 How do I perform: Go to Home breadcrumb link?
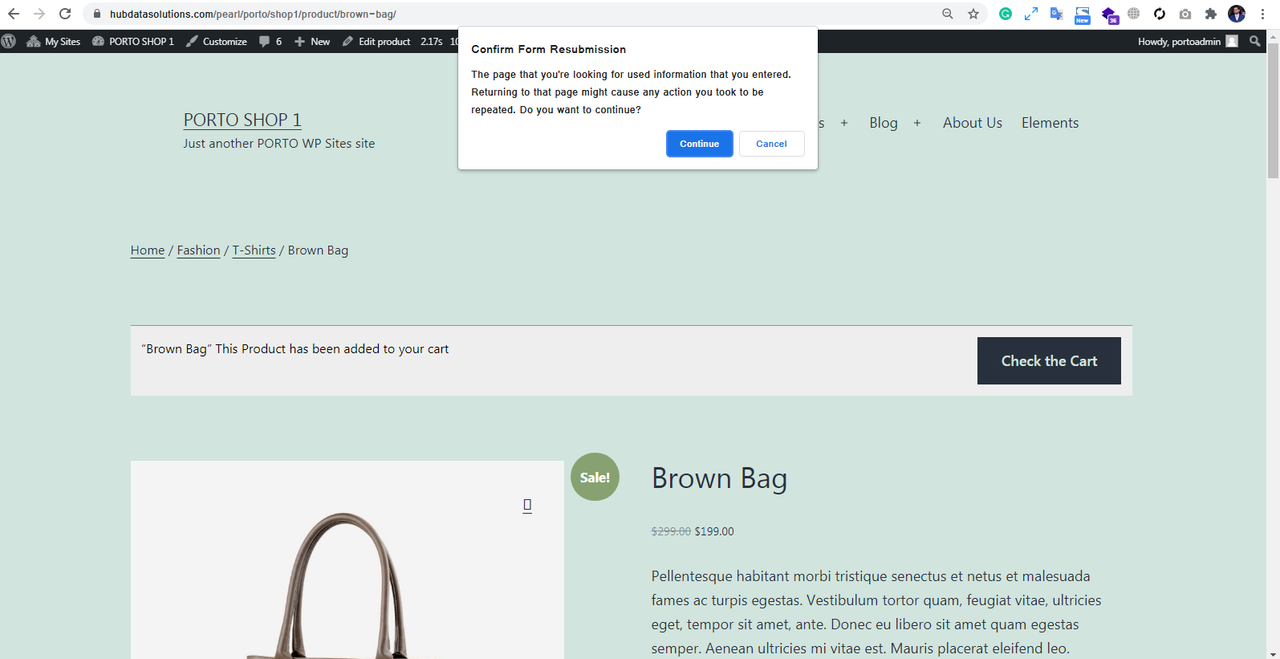pos(147,250)
